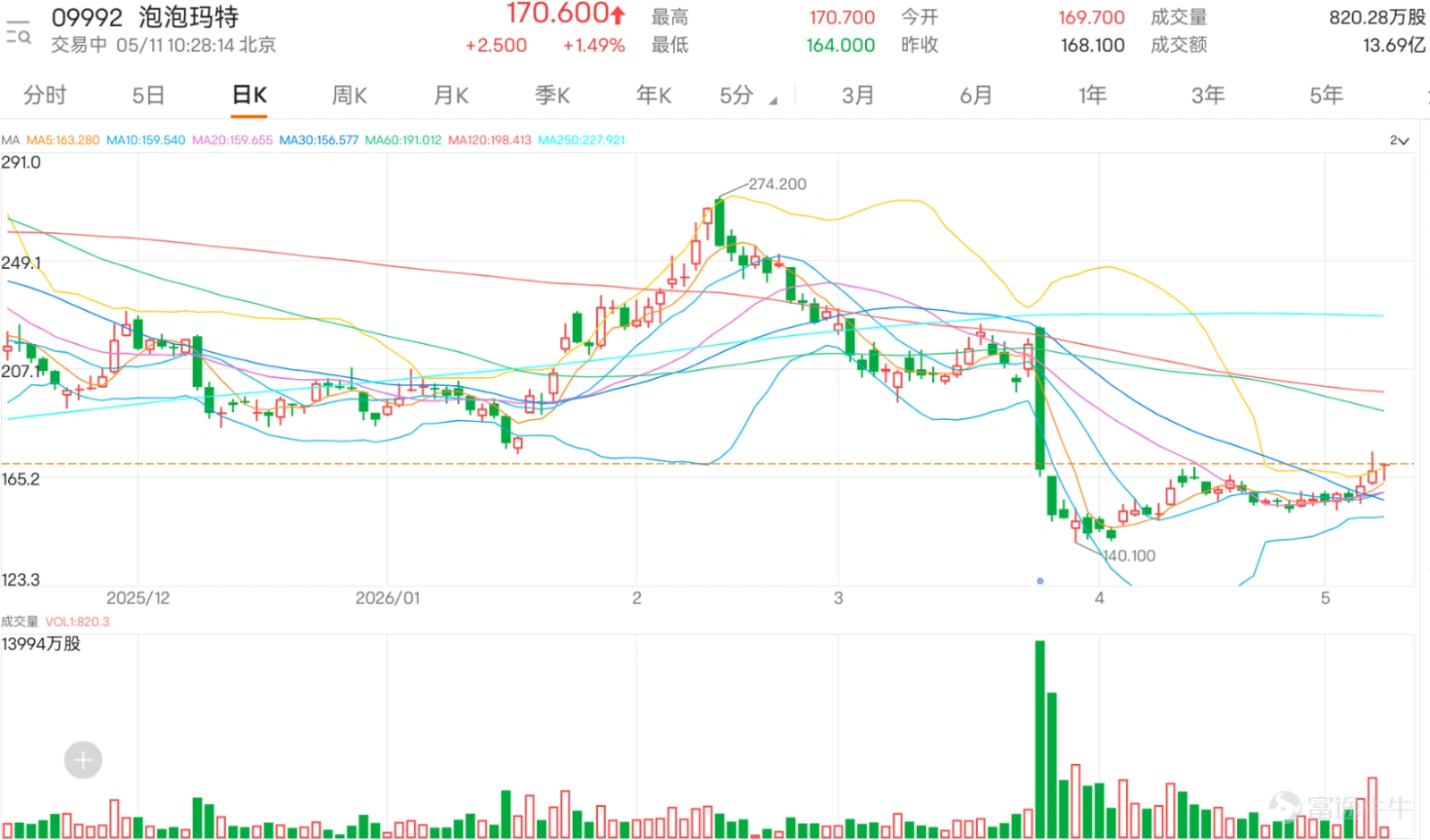Select the 月K monthly chart tab
This screenshot has height=840, width=1430.
click(x=451, y=95)
